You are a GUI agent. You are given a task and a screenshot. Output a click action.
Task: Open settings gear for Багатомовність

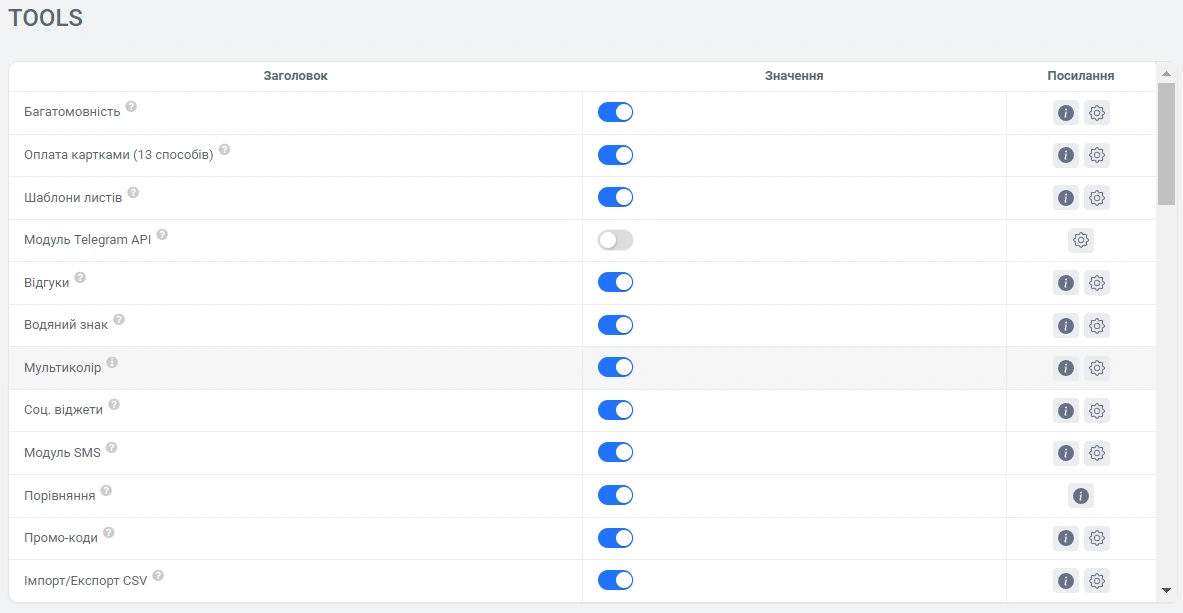tap(1097, 113)
